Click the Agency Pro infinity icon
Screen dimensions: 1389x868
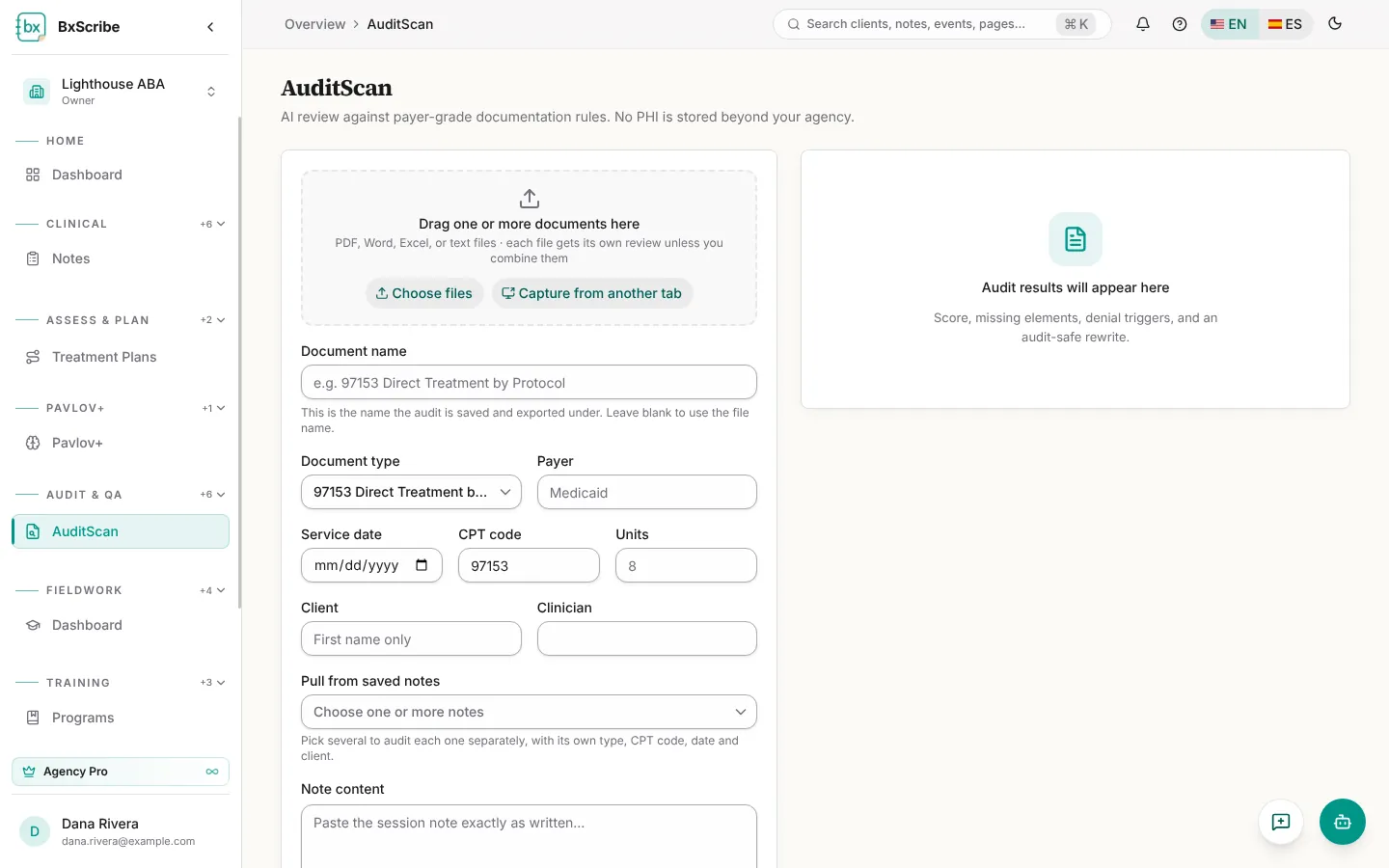coord(212,772)
